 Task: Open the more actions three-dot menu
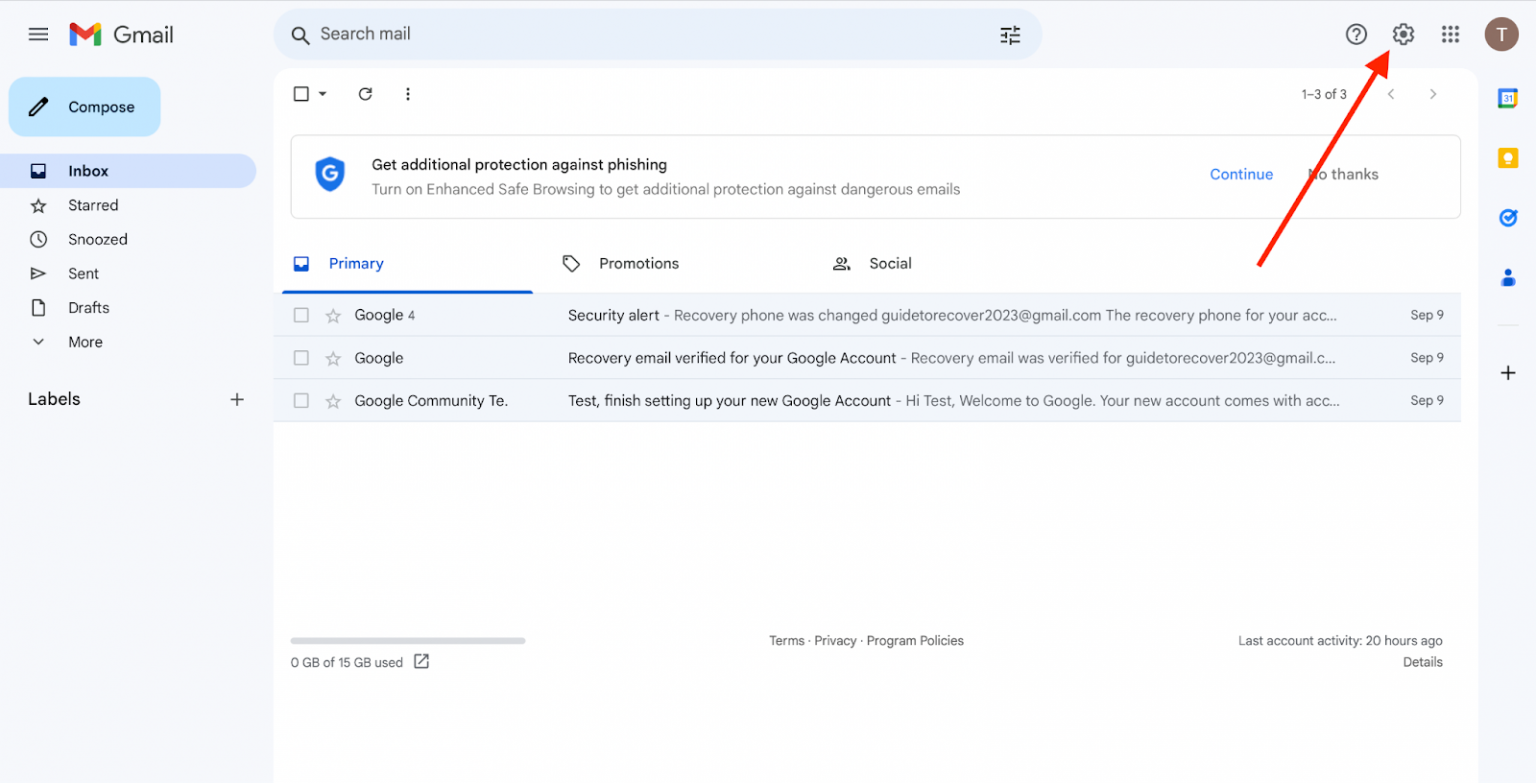tap(407, 93)
